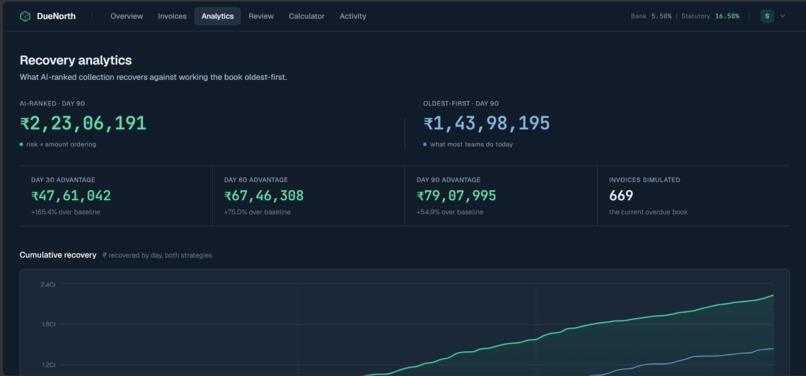Click the 1.2Cr axis label

coord(48,365)
